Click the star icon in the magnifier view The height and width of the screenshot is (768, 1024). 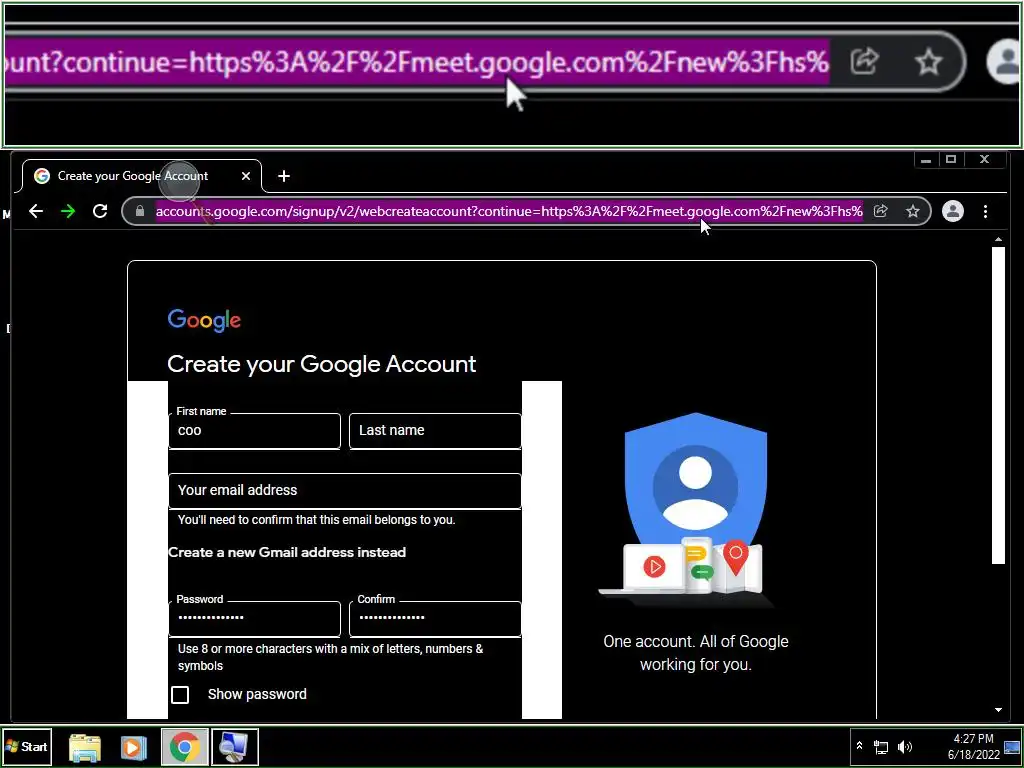click(x=928, y=62)
